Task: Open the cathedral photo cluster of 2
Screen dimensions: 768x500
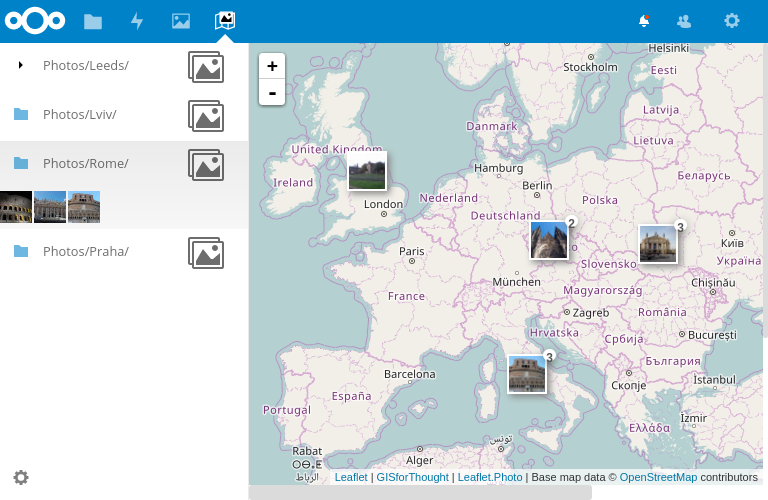Action: 549,240
